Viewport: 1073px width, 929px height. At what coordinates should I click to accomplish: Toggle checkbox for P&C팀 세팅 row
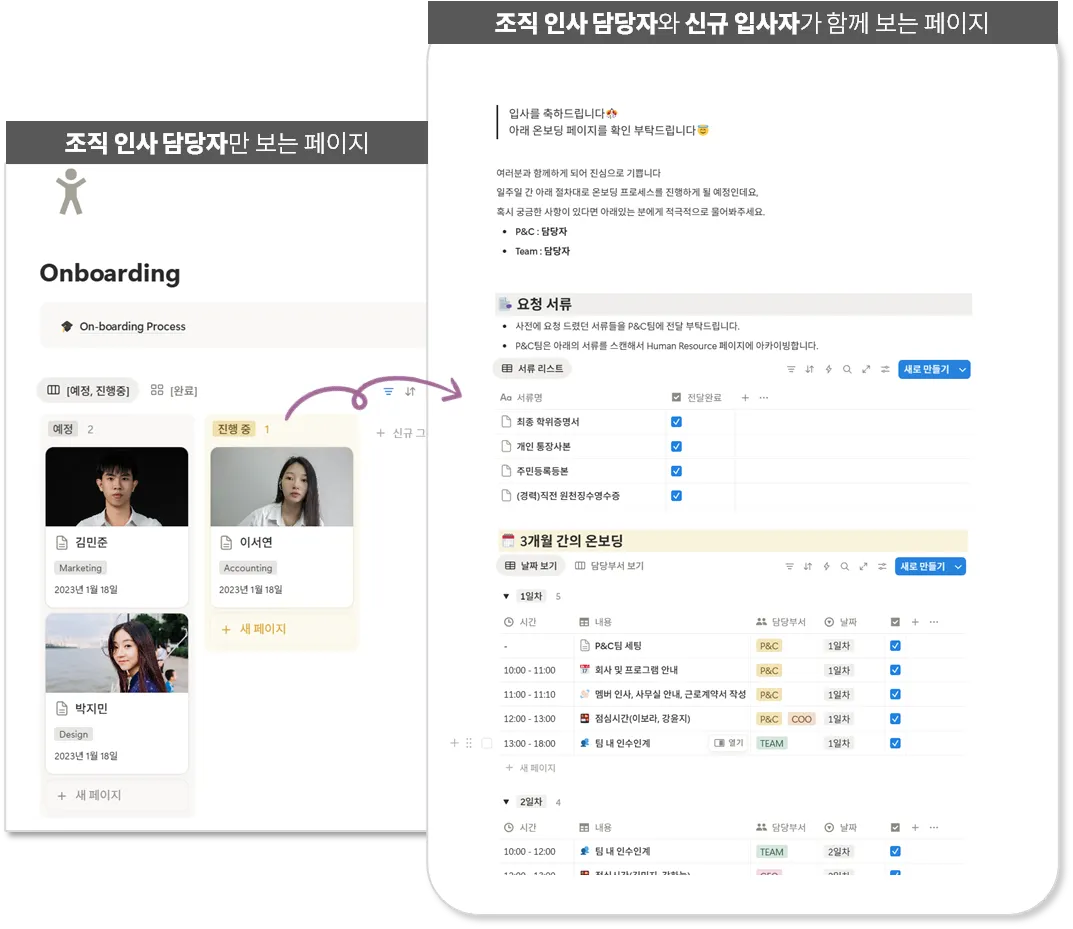pyautogui.click(x=895, y=646)
